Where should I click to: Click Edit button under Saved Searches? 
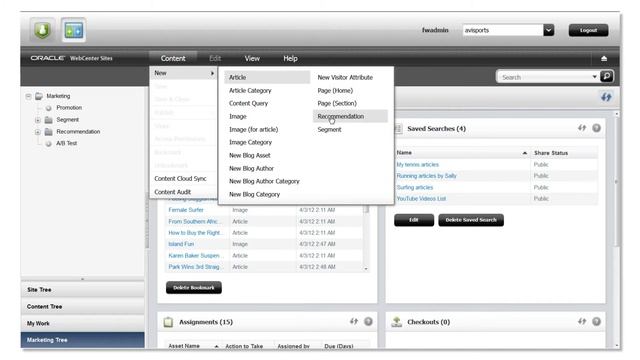[x=414, y=220]
